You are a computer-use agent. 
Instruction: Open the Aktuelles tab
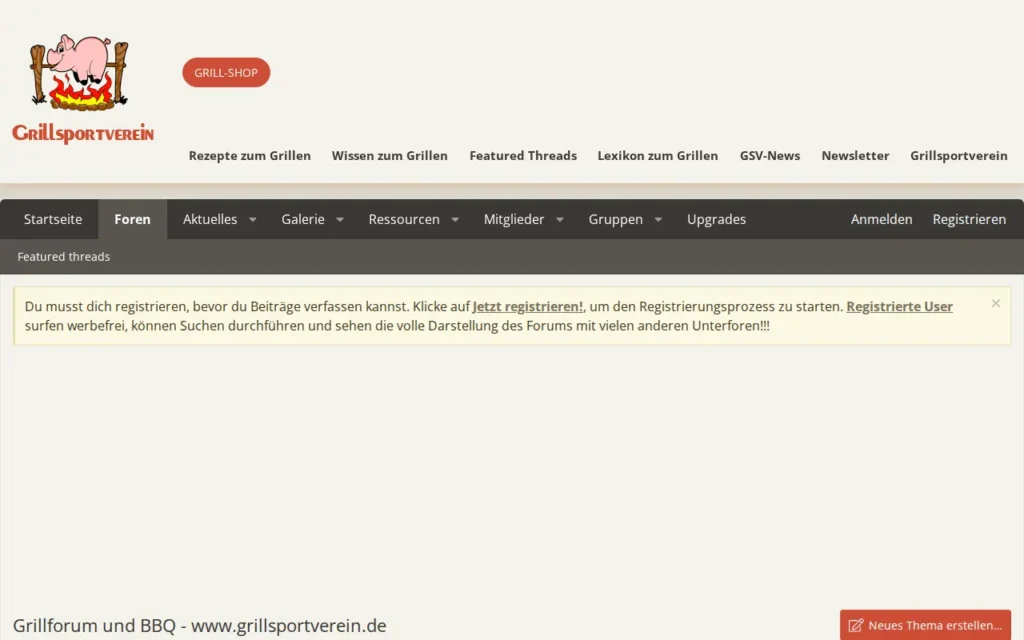210,219
